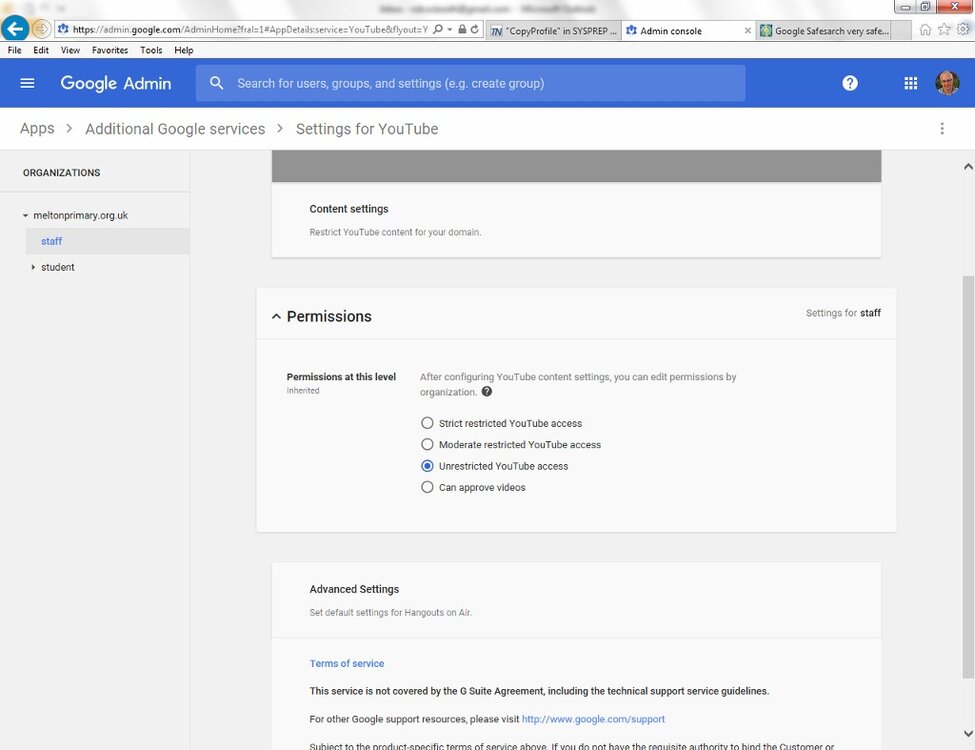This screenshot has height=750, width=975.
Task: Open the favorites star icon
Action: [944, 29]
